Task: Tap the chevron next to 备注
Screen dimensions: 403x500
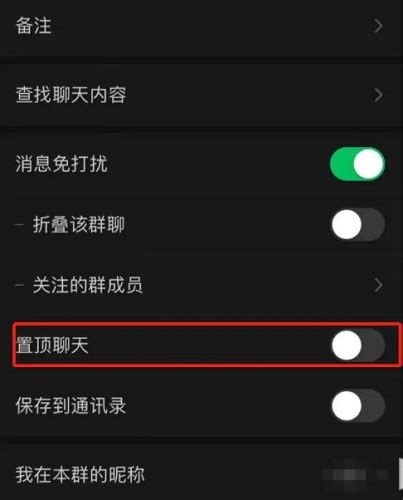Action: 378,26
